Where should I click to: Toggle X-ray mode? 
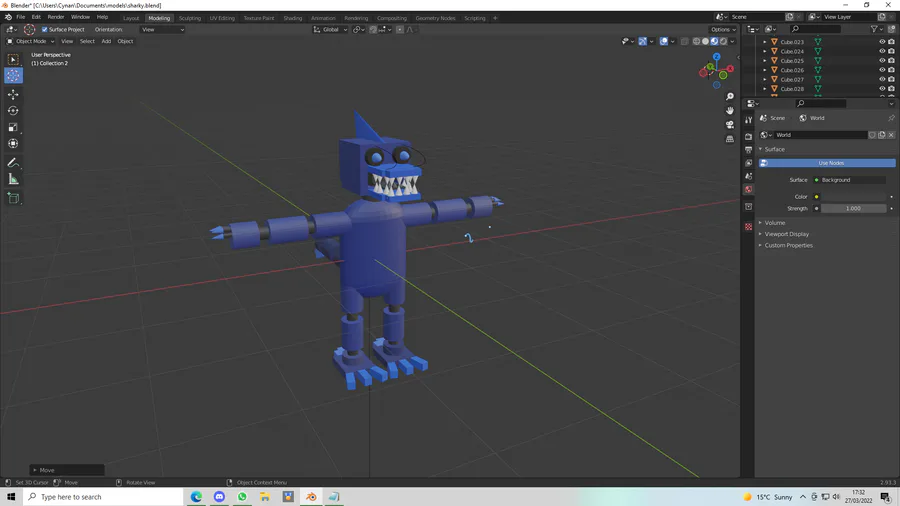pos(684,41)
